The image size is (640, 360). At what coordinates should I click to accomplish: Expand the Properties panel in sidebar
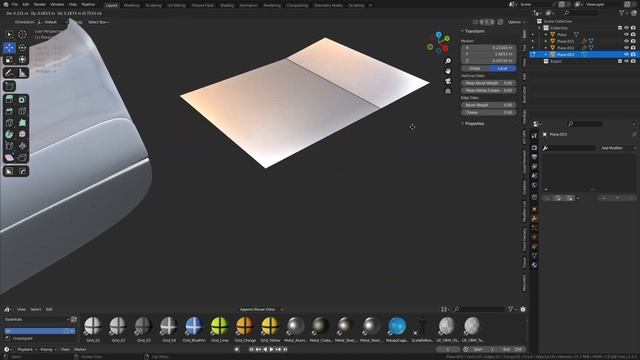(473, 124)
